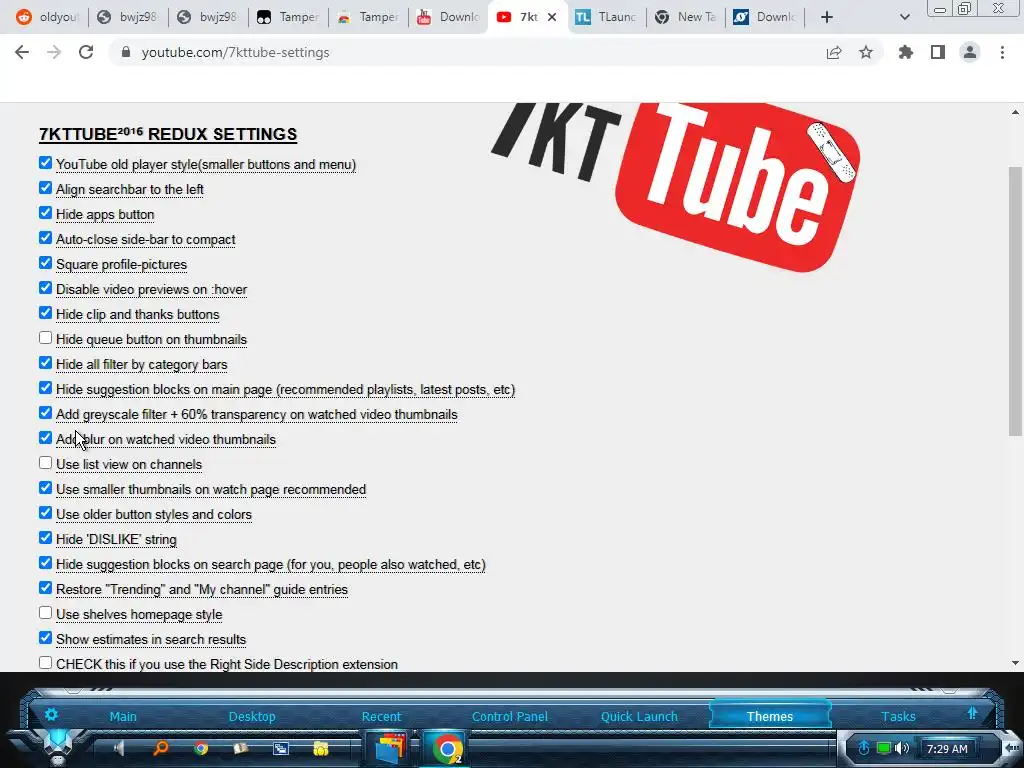The height and width of the screenshot is (768, 1024).
Task: Toggle Hide apps button checkbox
Action: pyautogui.click(x=45, y=213)
